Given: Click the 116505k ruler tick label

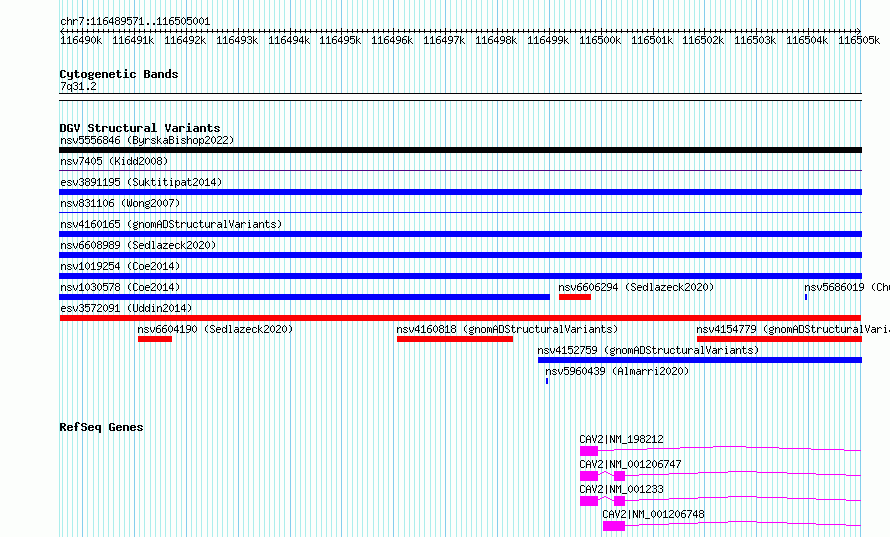Looking at the screenshot, I should (859, 40).
